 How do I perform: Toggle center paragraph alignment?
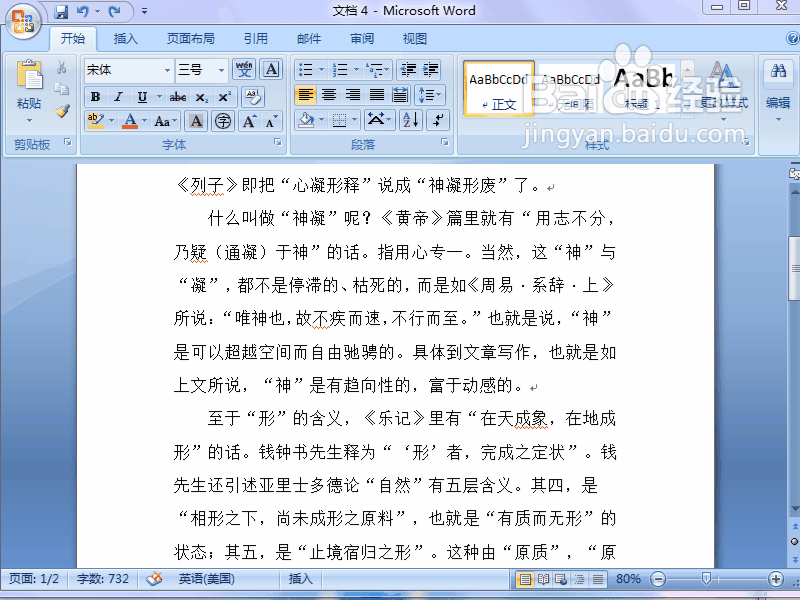pos(329,94)
